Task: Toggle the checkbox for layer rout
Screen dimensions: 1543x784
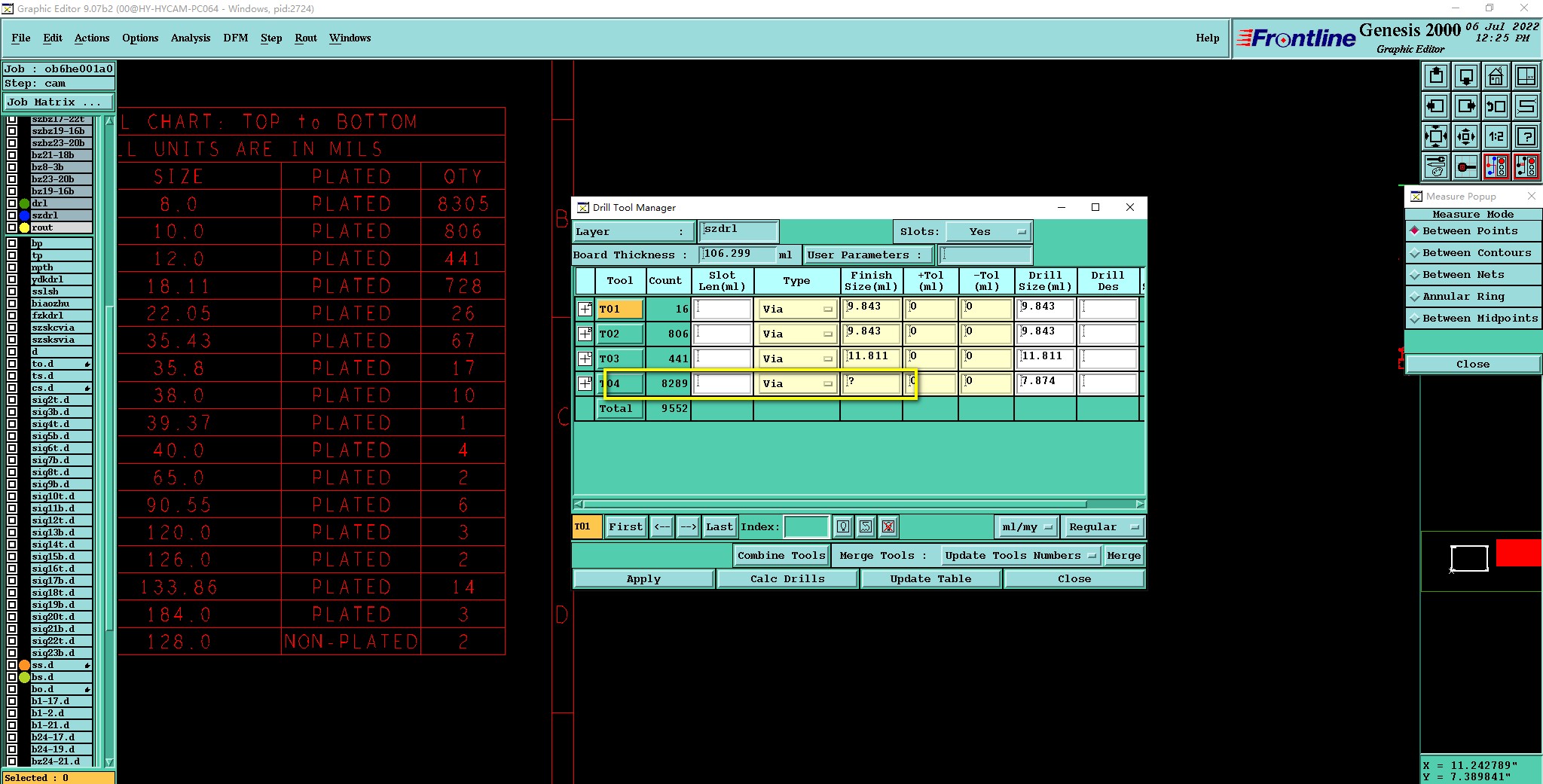Action: (x=12, y=227)
